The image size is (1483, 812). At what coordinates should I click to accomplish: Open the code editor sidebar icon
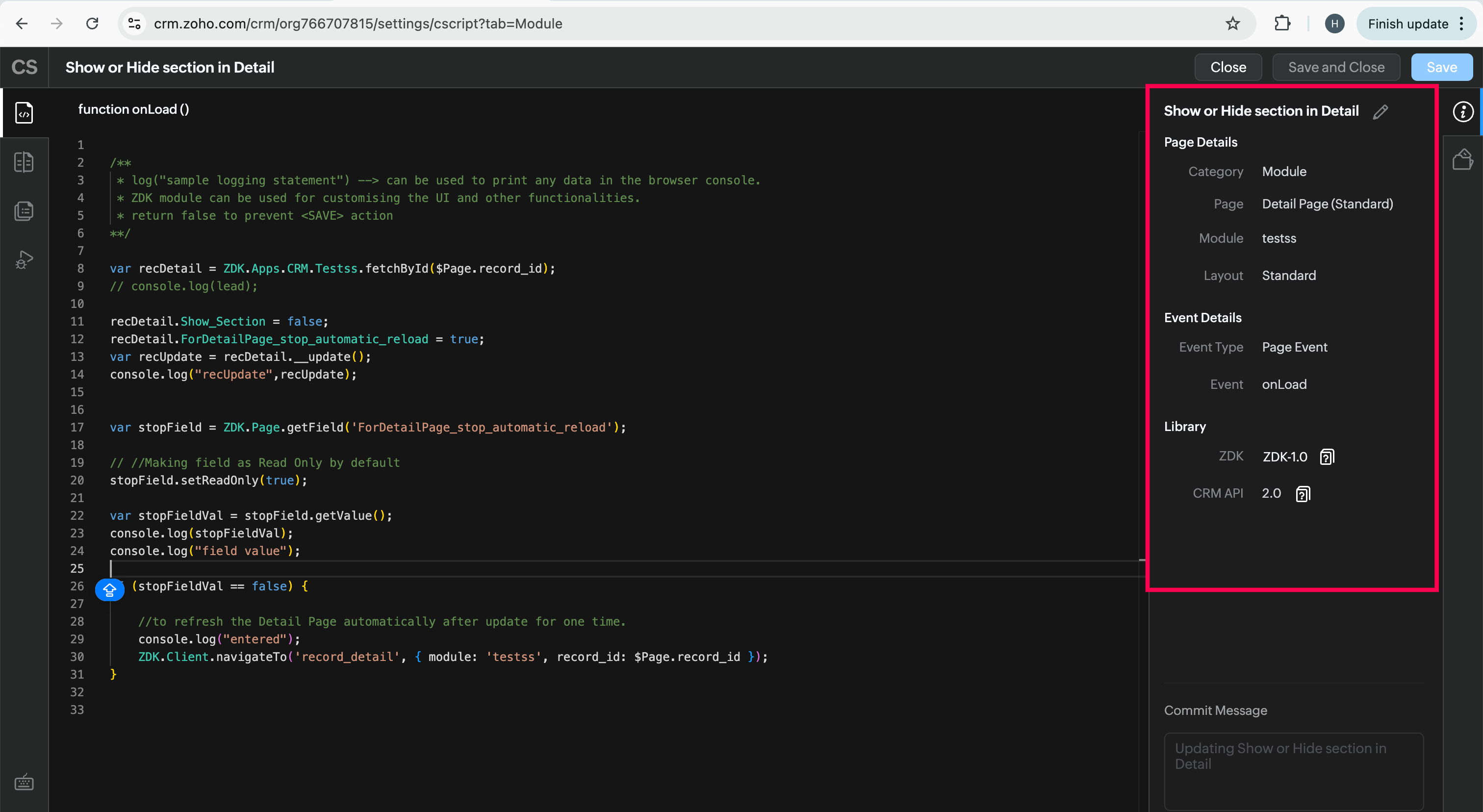[24, 113]
